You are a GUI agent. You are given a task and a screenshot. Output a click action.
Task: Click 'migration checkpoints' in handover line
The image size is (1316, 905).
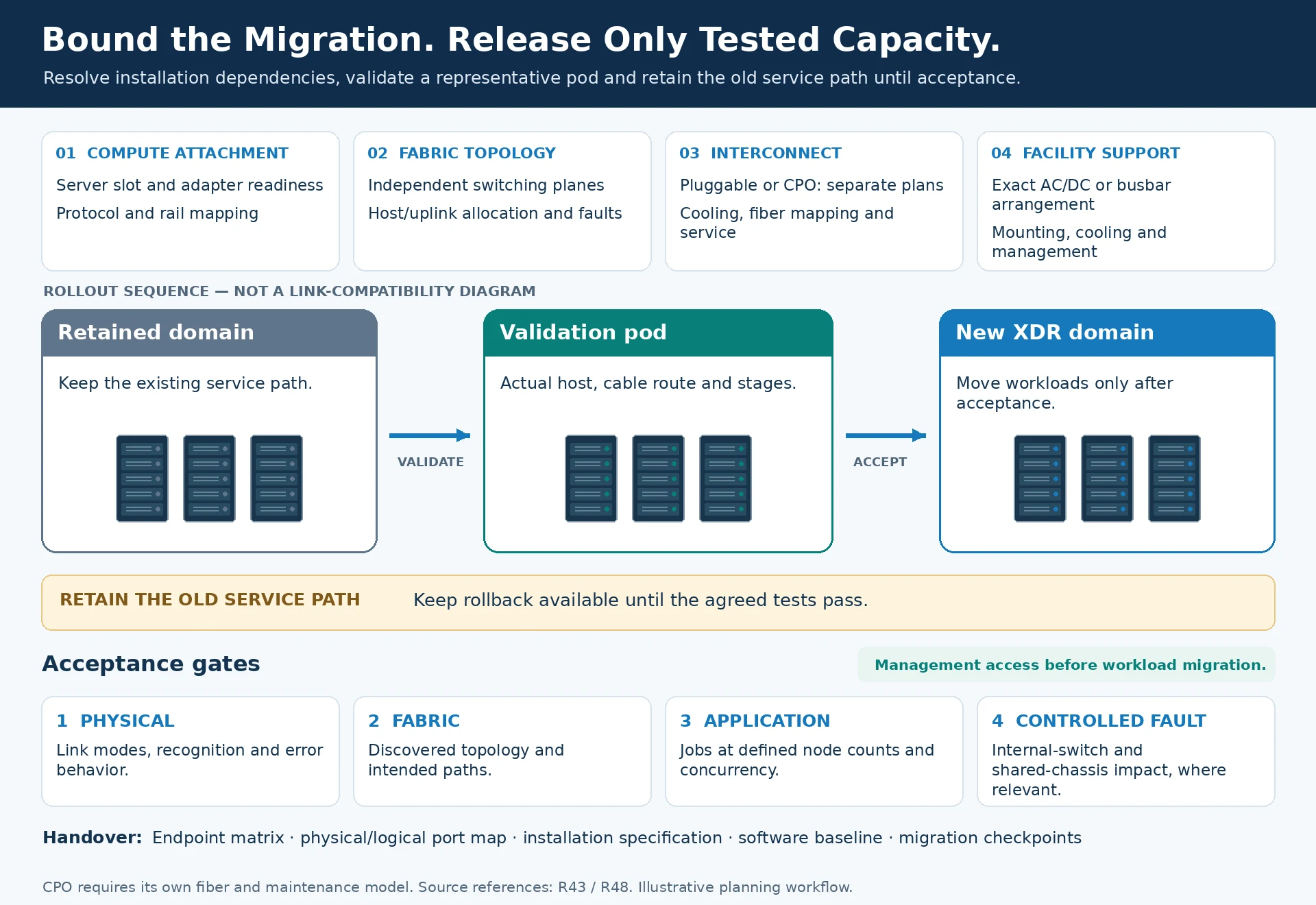coord(990,838)
